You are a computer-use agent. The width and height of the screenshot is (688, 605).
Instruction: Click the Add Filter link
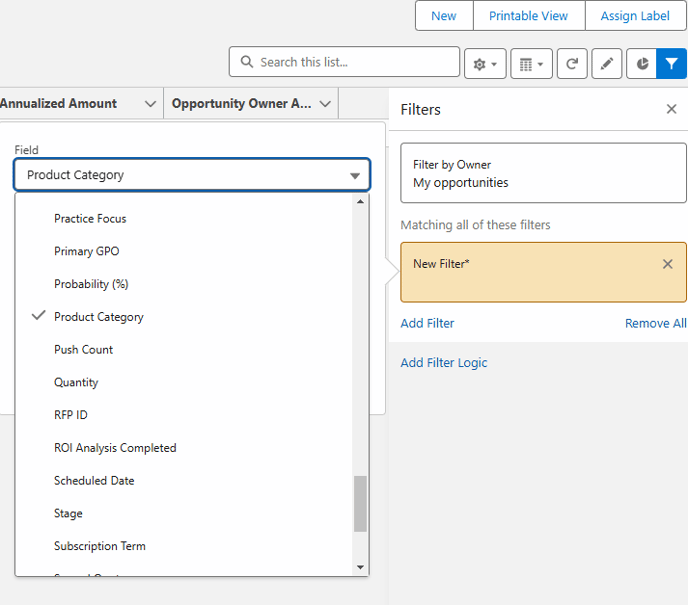(427, 323)
